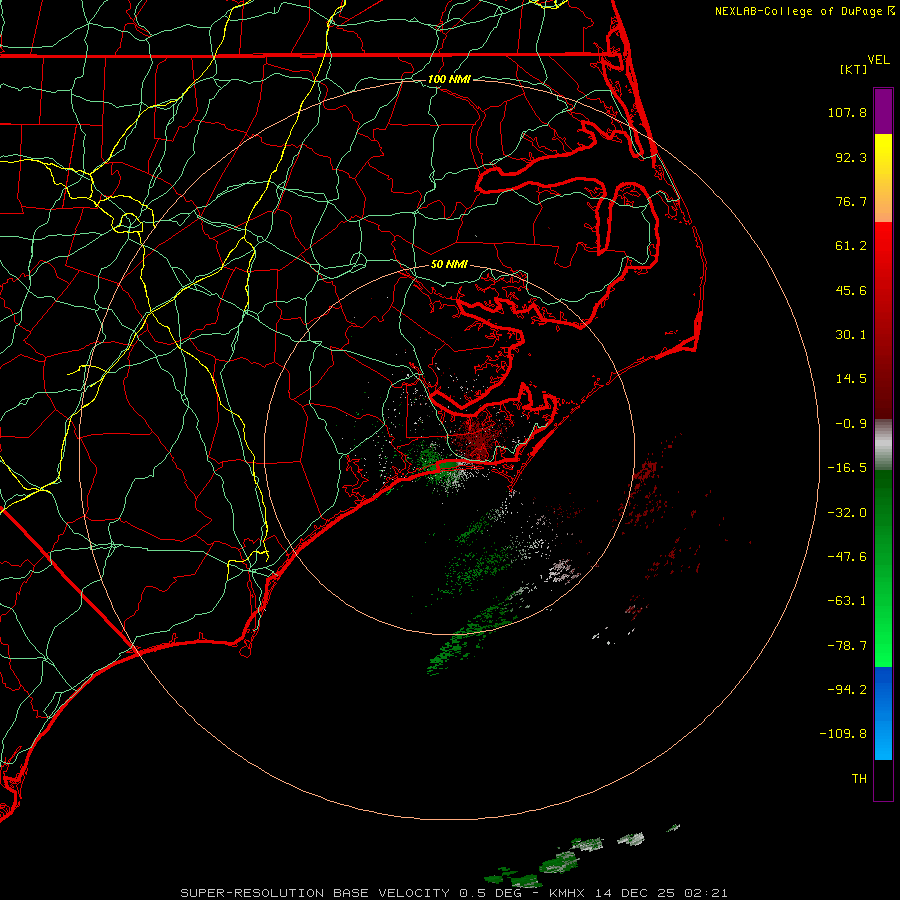Click the VEL legend title

(x=878, y=60)
